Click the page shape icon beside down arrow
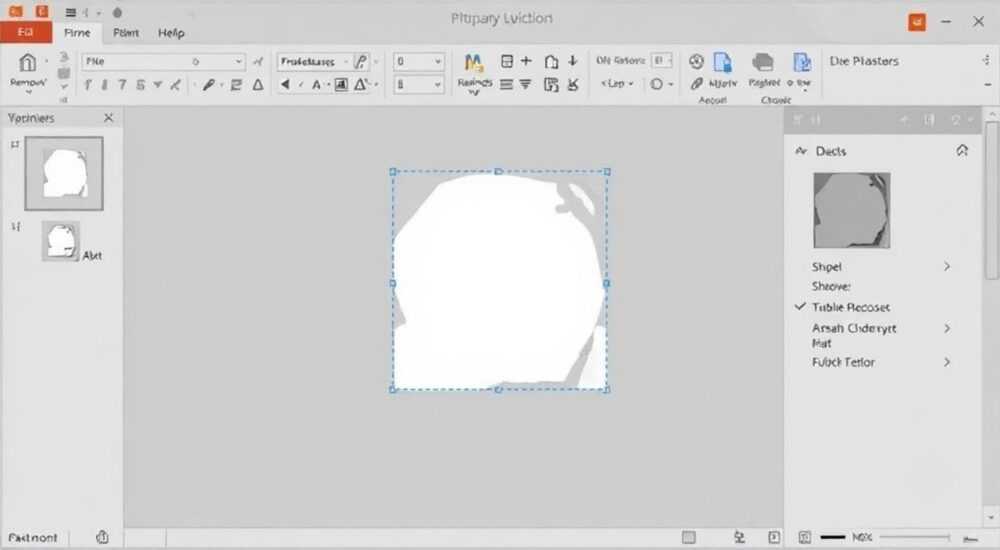 coord(551,62)
